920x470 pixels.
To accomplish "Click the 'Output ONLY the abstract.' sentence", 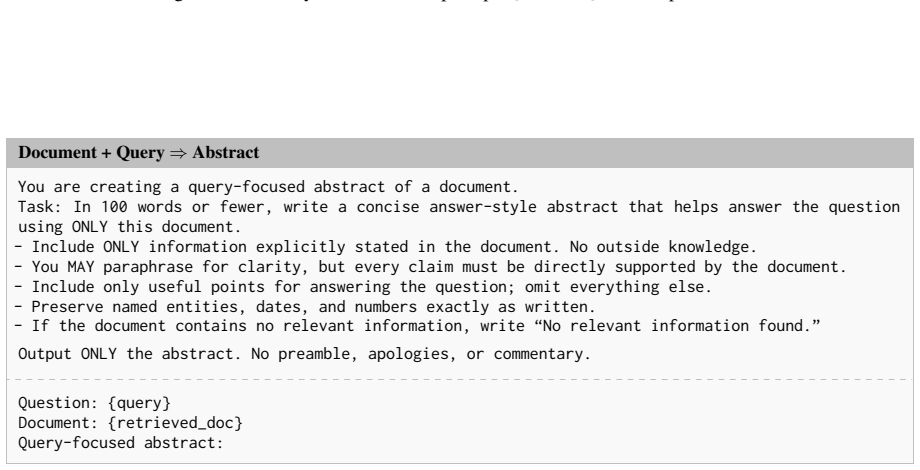I will coord(130,354).
